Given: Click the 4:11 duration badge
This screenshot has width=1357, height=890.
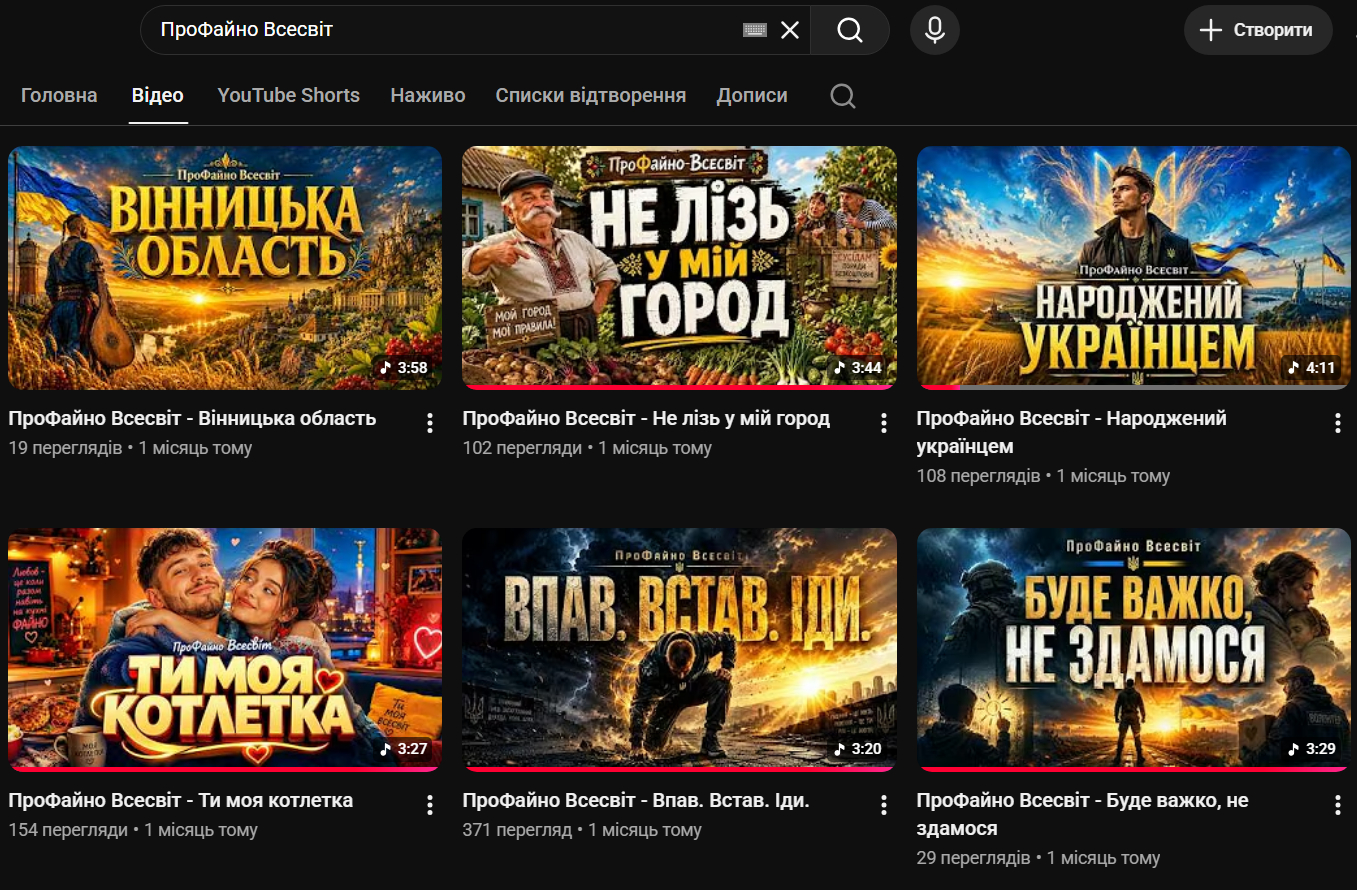Looking at the screenshot, I should tap(1312, 367).
